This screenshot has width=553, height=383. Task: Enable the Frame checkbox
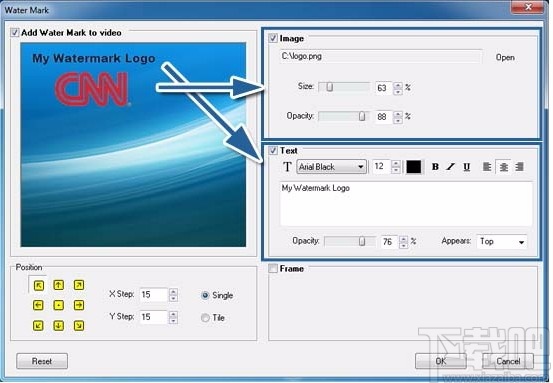(x=273, y=269)
